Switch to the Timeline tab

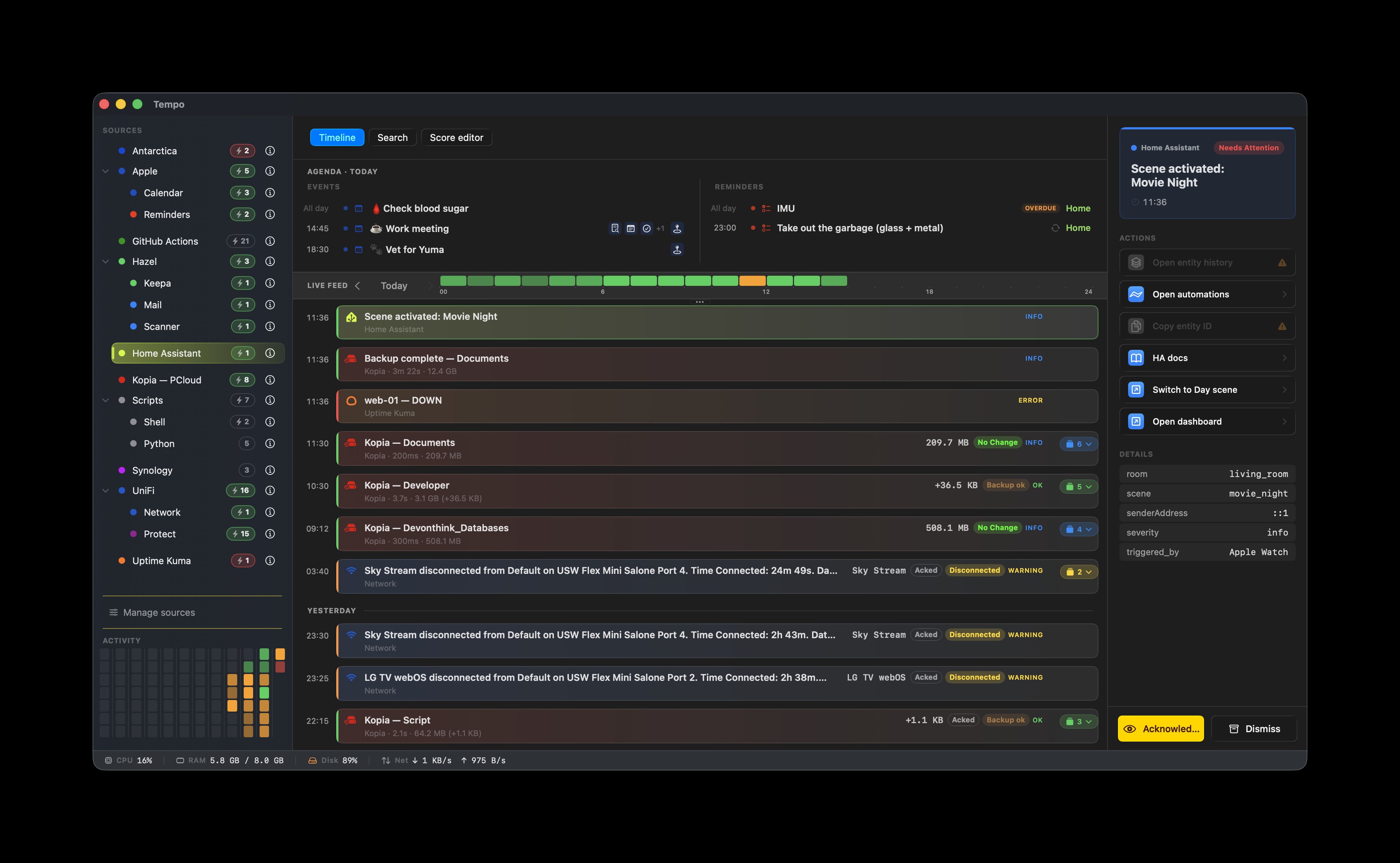point(337,138)
